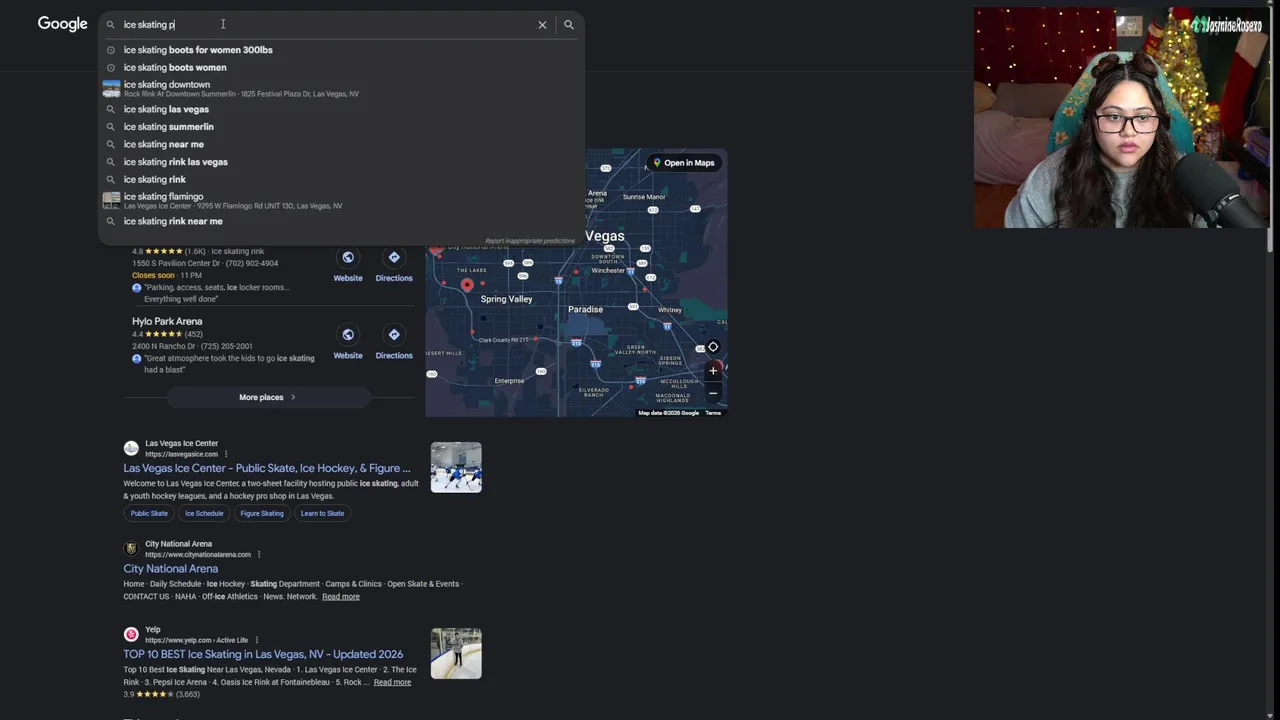Click red location pin near Spring Valley
1280x720 pixels.
click(x=467, y=287)
